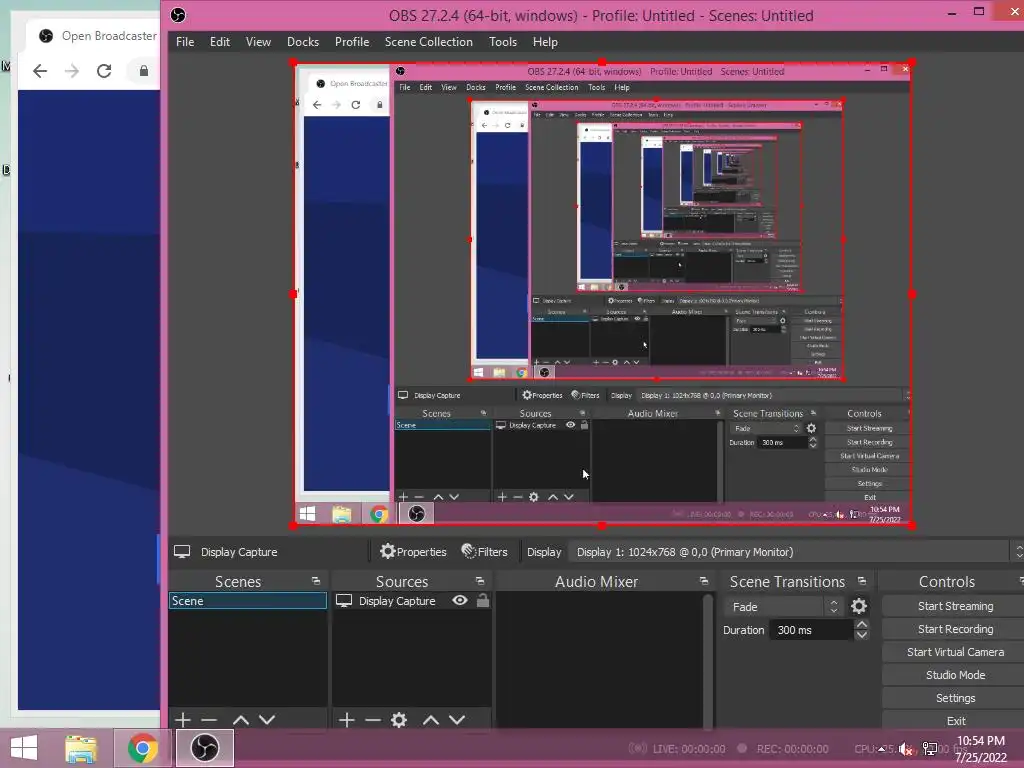Click the OBS logo in title bar

coord(178,15)
